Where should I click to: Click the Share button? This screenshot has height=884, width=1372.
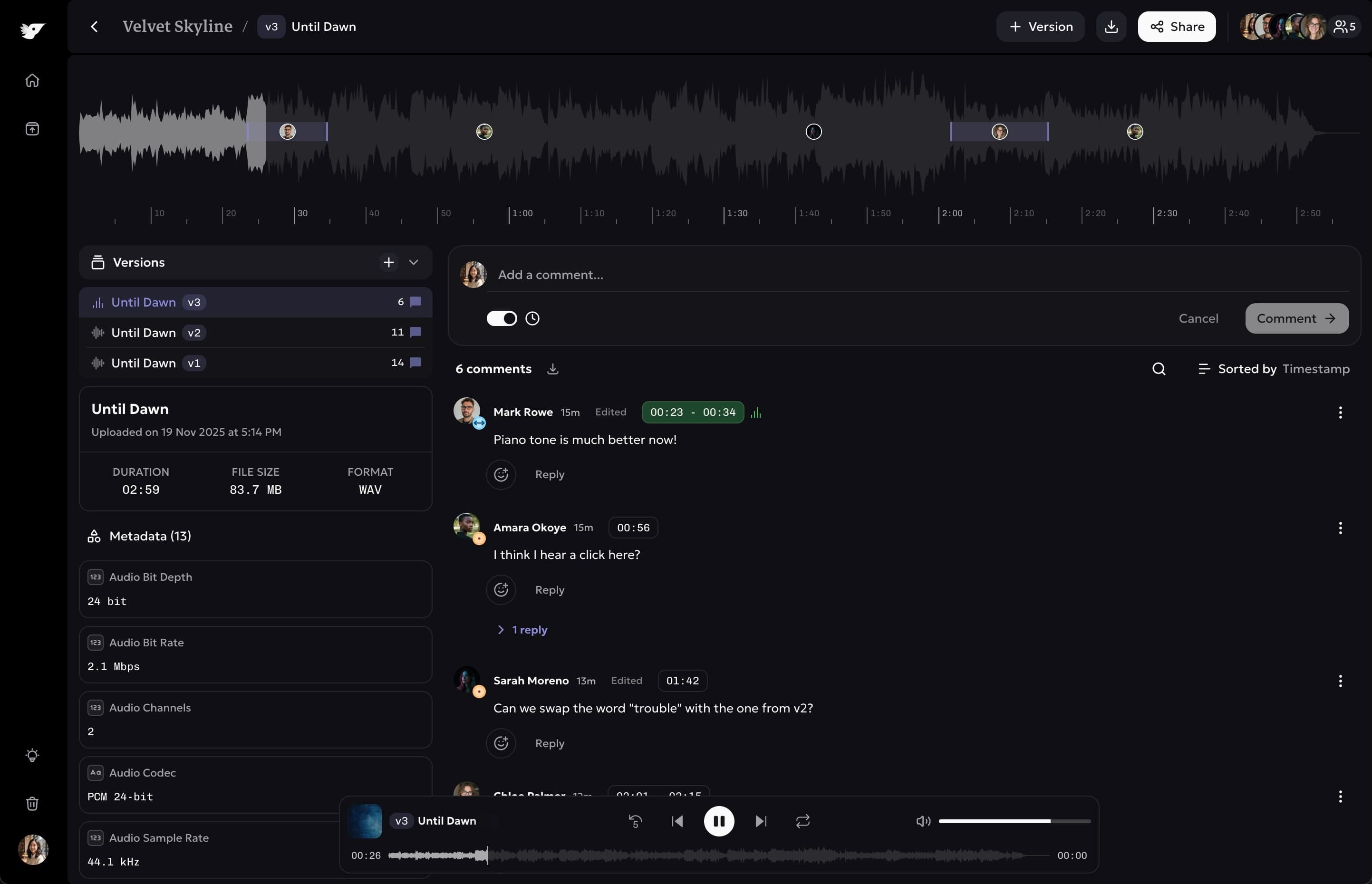click(x=1176, y=27)
